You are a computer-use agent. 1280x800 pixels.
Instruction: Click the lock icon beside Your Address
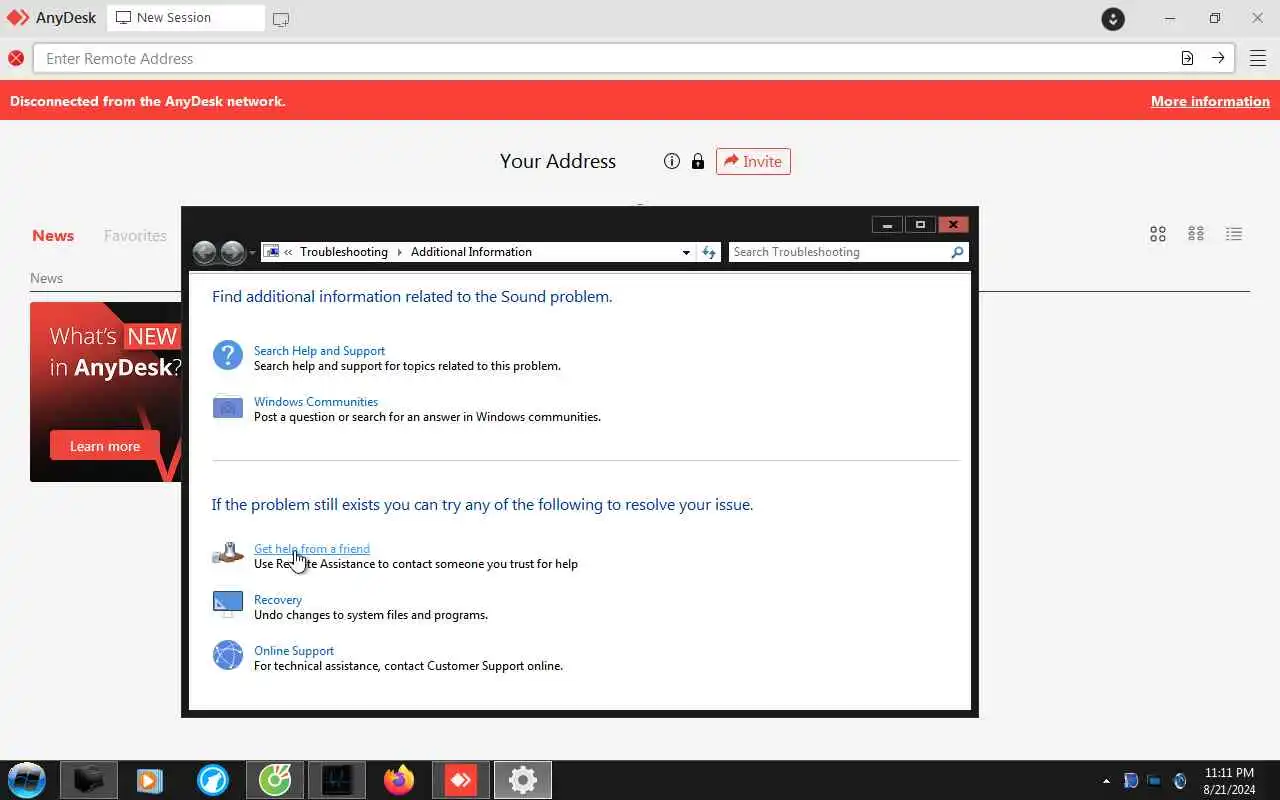[x=698, y=161]
